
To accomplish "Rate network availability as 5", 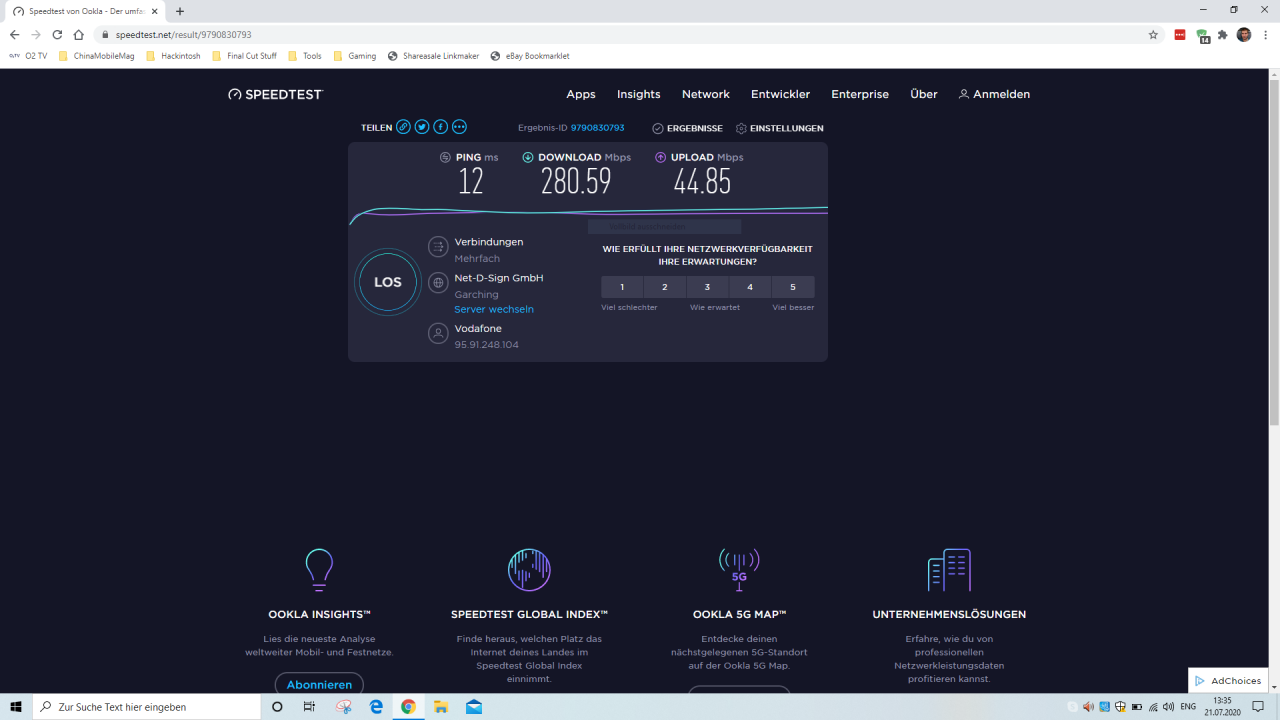I will [793, 287].
